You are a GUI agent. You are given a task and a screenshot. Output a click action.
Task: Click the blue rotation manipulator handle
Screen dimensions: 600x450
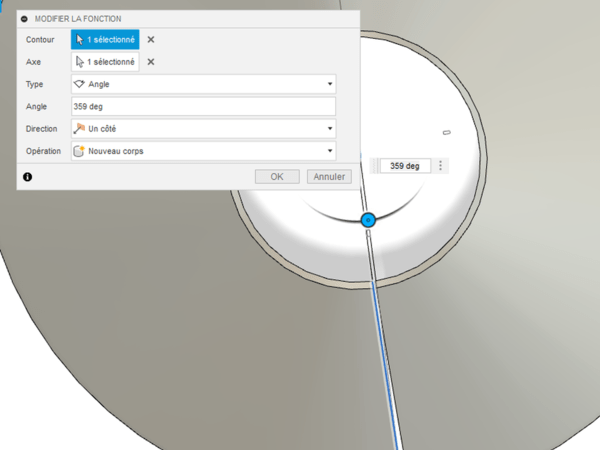click(x=367, y=219)
